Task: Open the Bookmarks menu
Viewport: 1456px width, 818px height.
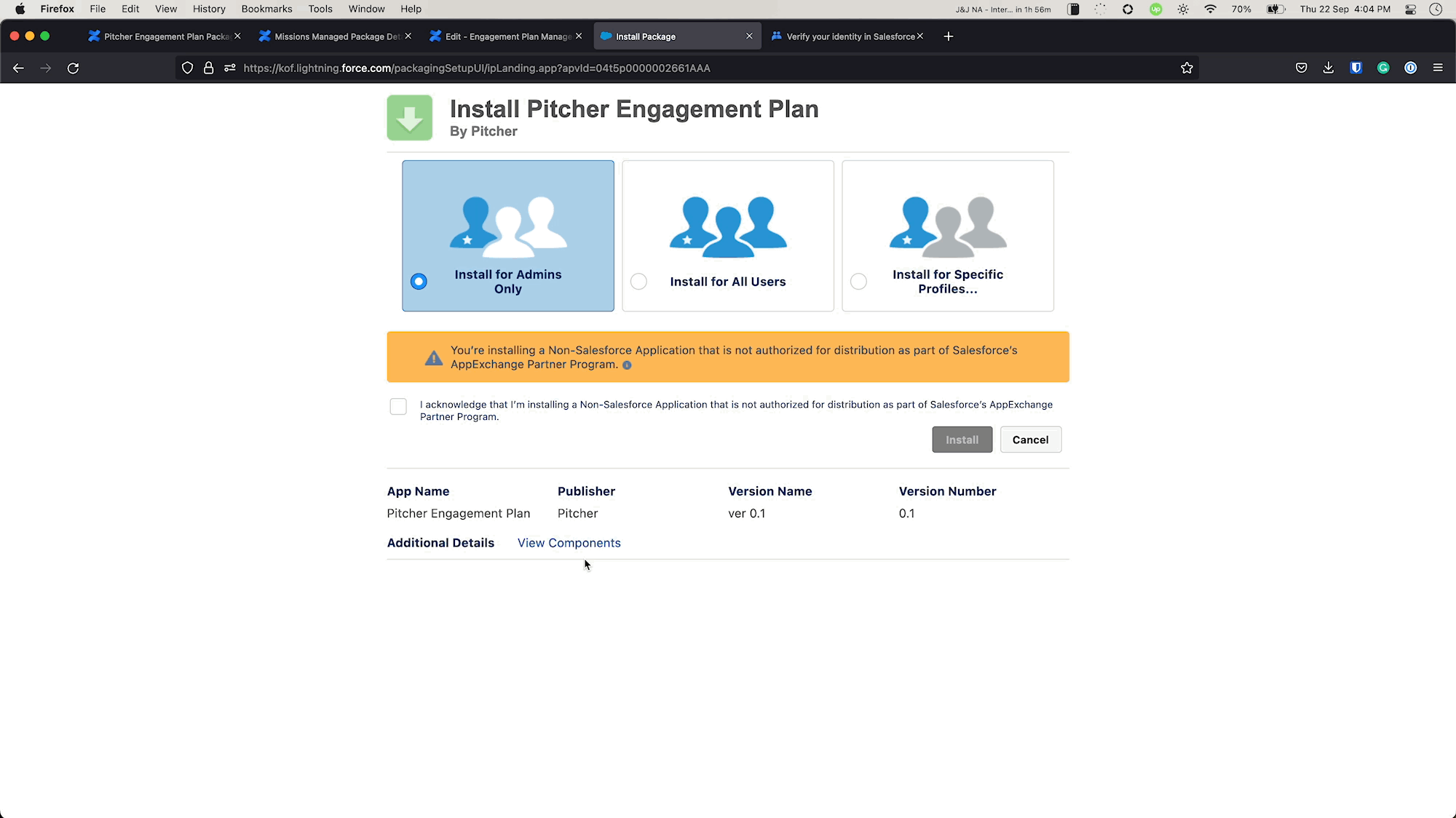Action: pyautogui.click(x=266, y=9)
